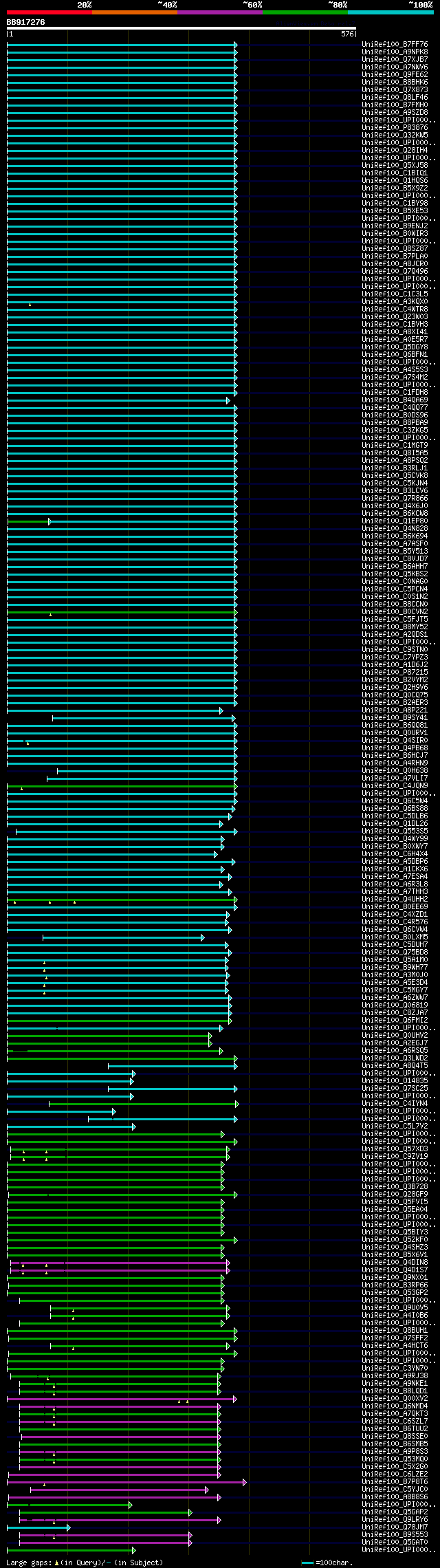Select label UniRef100_Q4SIR0
The image size is (440, 1568).
click(395, 740)
